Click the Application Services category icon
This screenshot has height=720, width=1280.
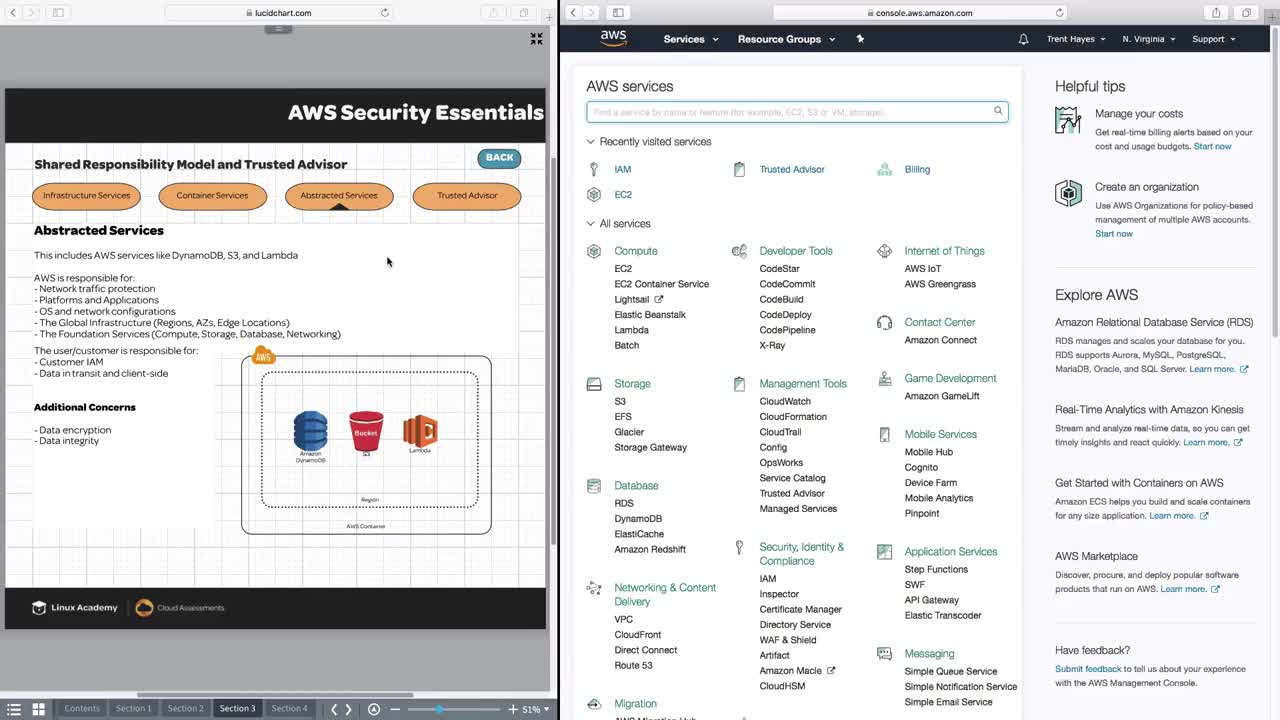click(x=884, y=551)
